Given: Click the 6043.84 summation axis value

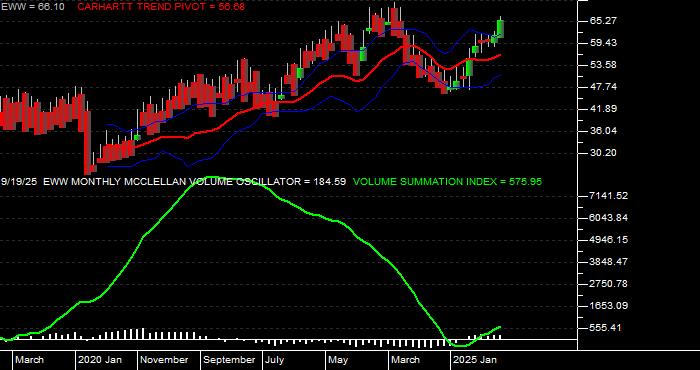Looking at the screenshot, I should [609, 217].
